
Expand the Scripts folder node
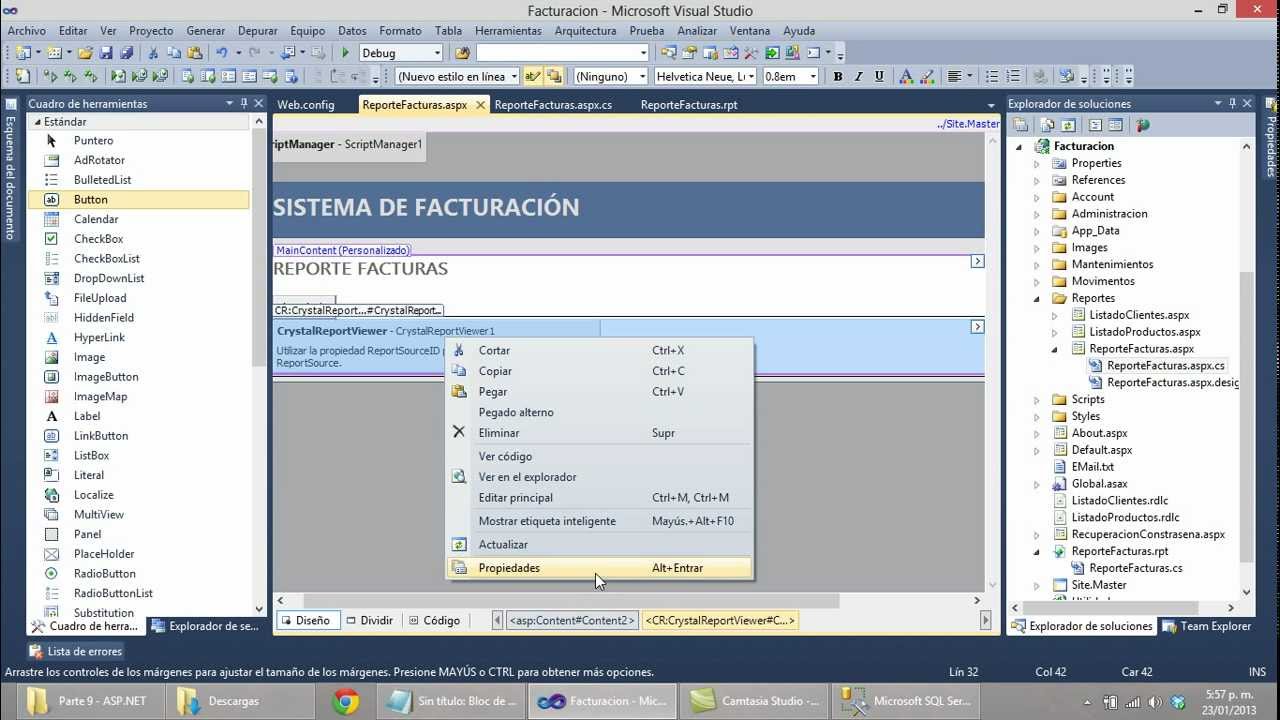click(1036, 399)
